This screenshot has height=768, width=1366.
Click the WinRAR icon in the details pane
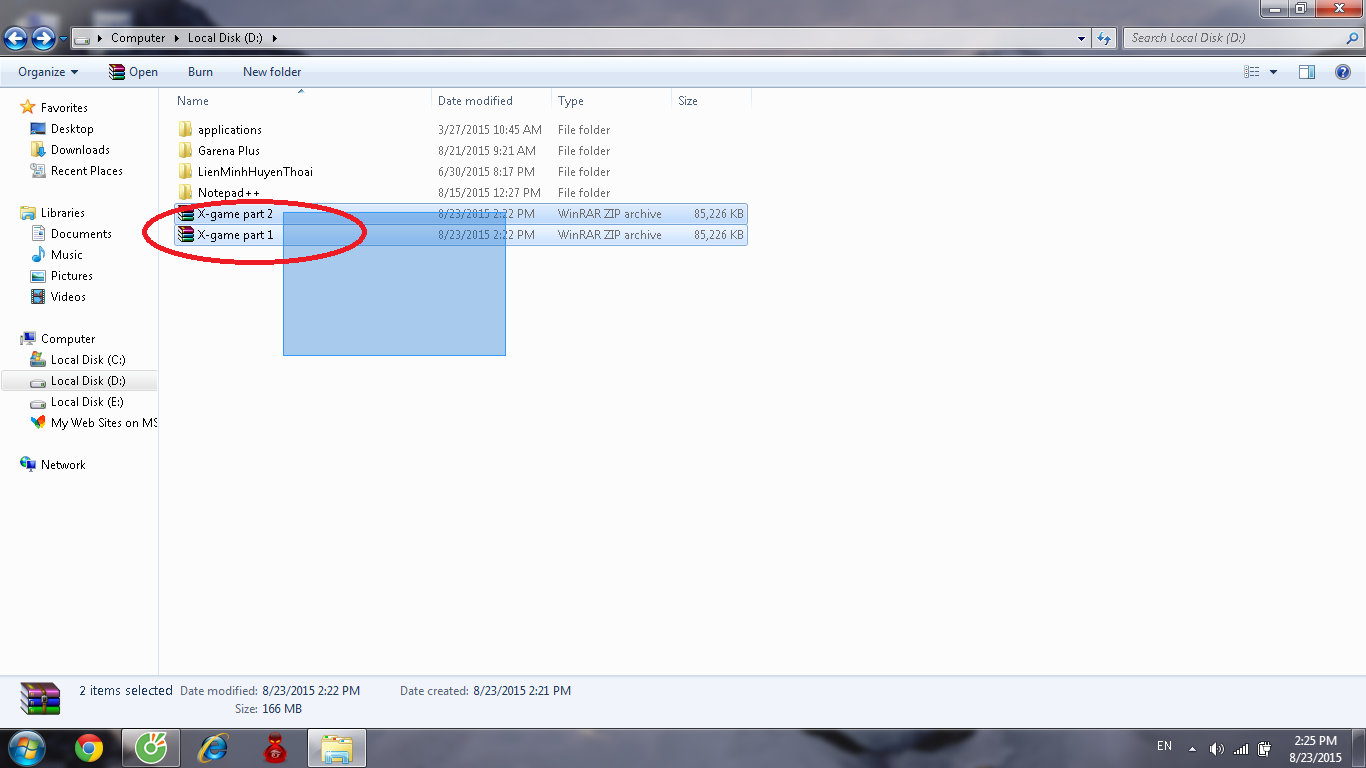tap(38, 698)
